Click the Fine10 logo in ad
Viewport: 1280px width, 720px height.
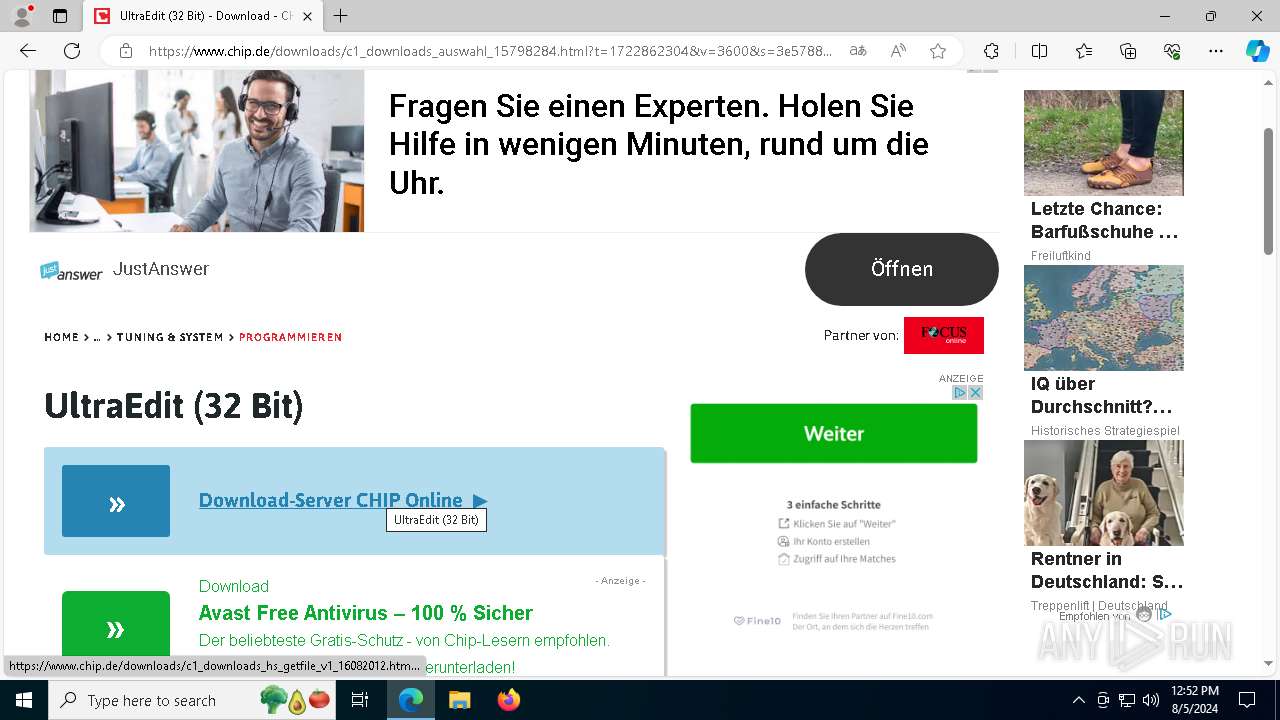coord(757,621)
